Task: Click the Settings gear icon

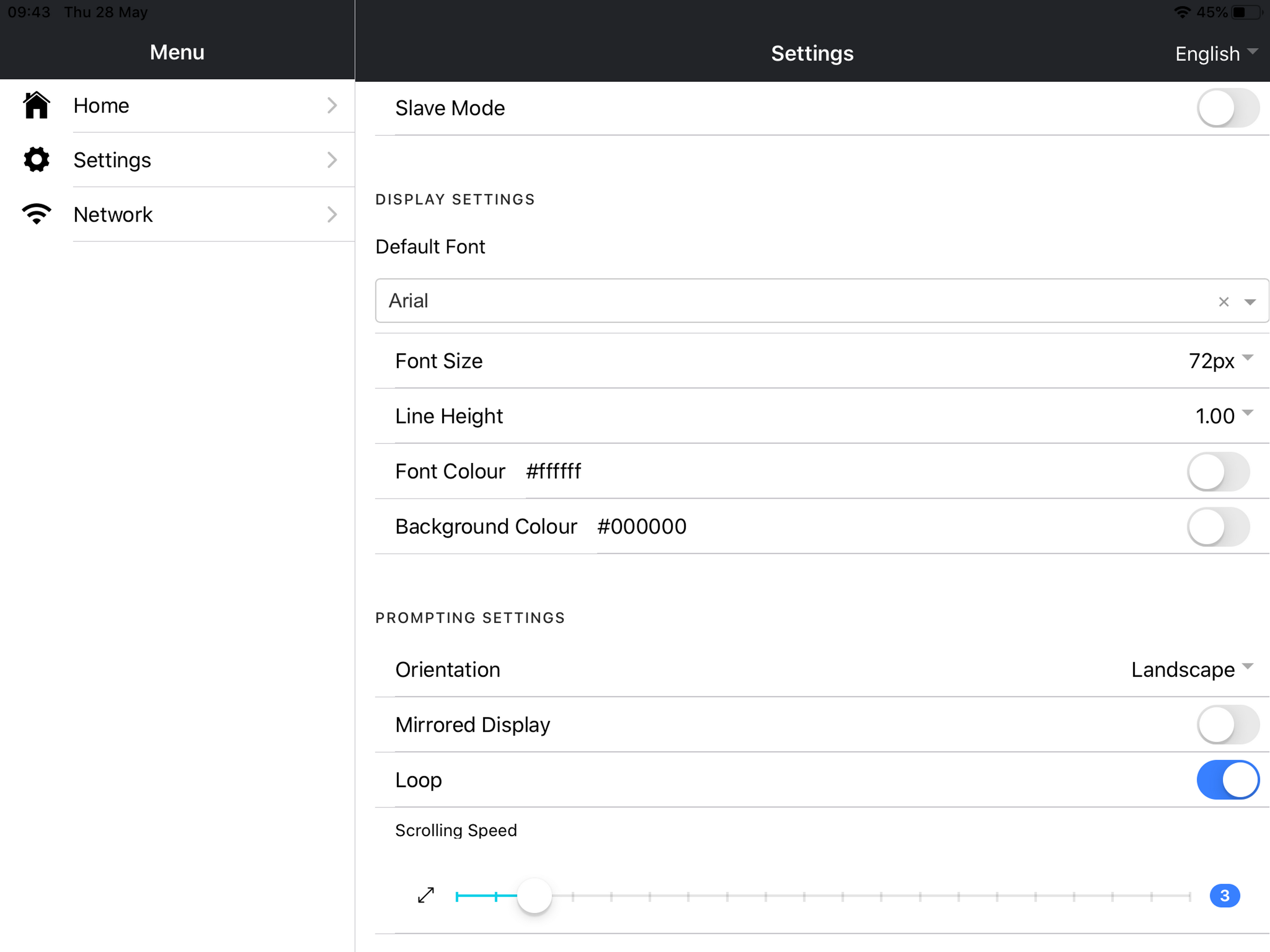Action: 36,159
